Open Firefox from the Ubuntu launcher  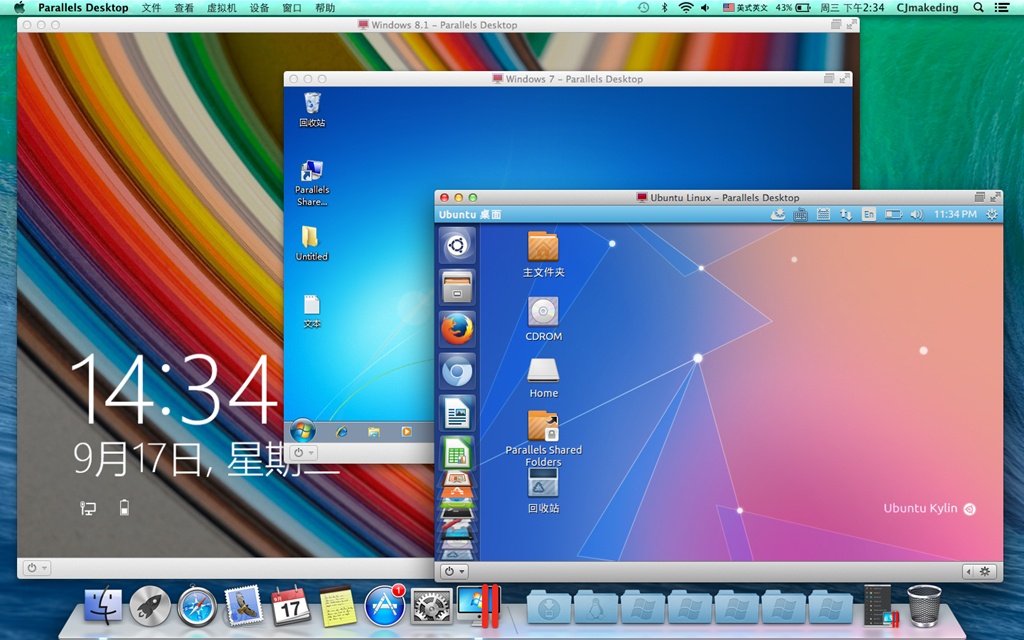[456, 328]
